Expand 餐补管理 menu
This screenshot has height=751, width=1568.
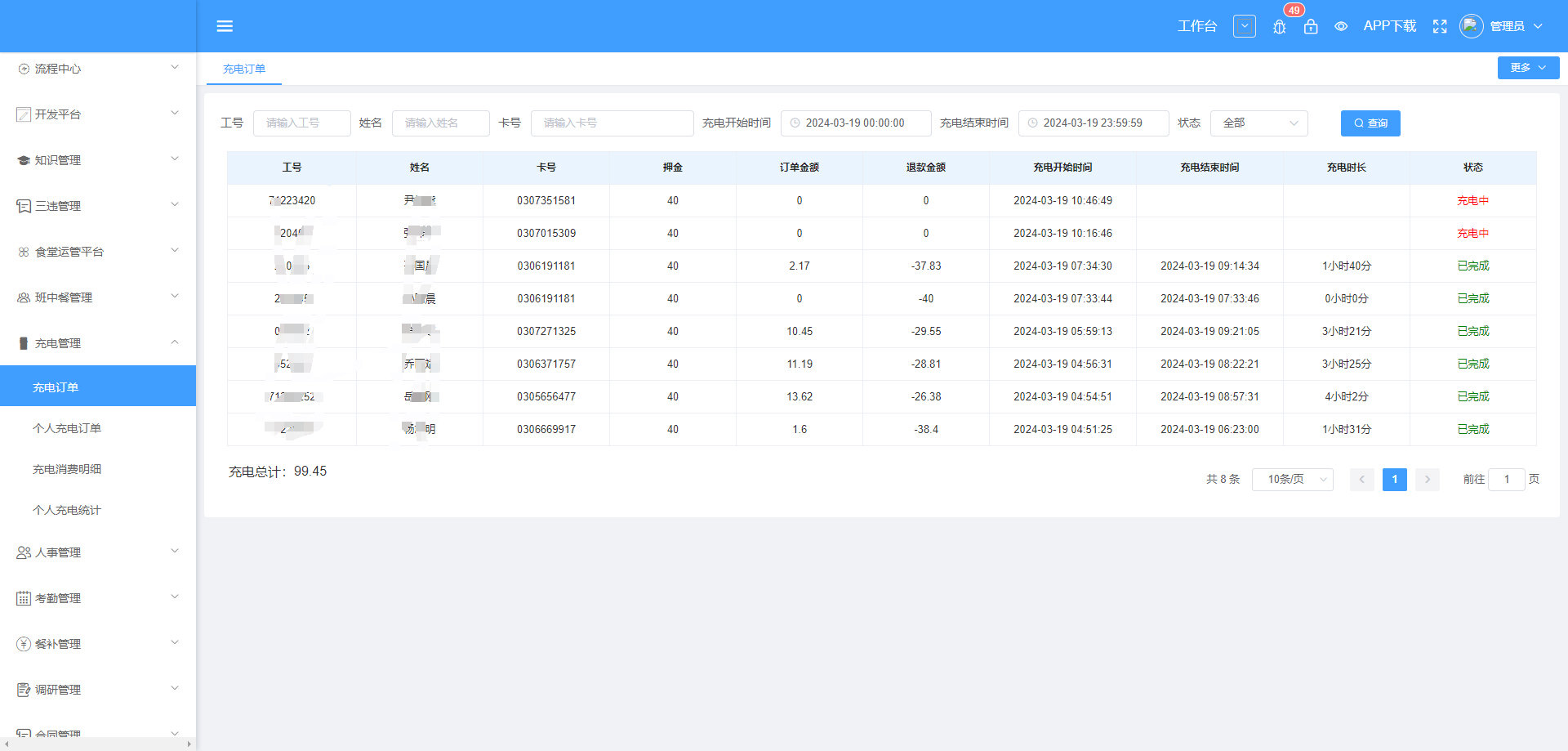(x=98, y=644)
